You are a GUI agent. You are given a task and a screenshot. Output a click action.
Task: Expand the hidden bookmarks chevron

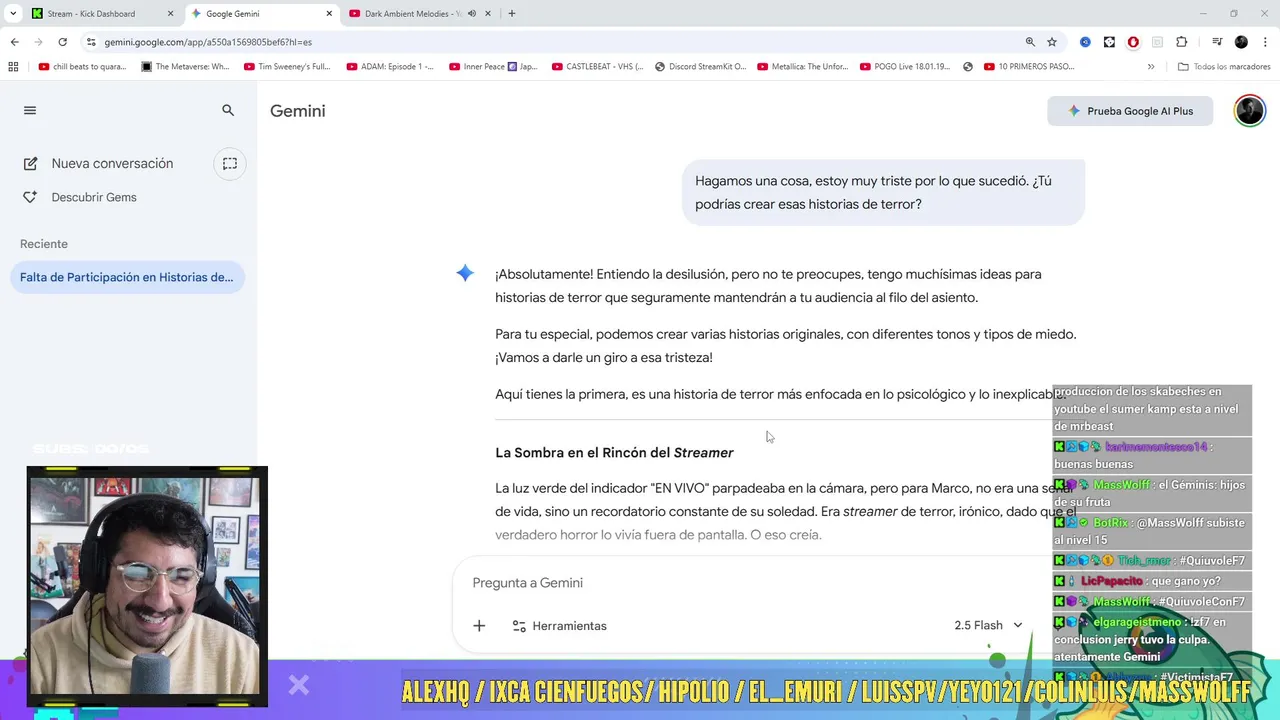(x=1151, y=67)
